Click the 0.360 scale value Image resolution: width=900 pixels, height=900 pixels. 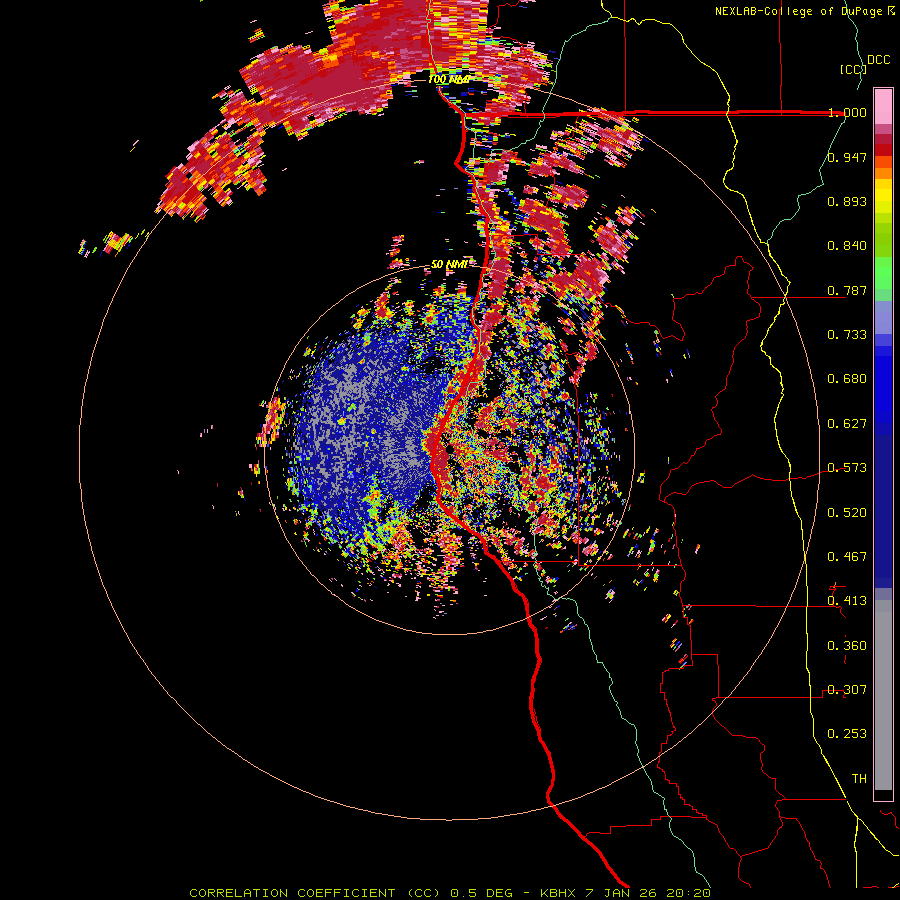click(x=847, y=646)
